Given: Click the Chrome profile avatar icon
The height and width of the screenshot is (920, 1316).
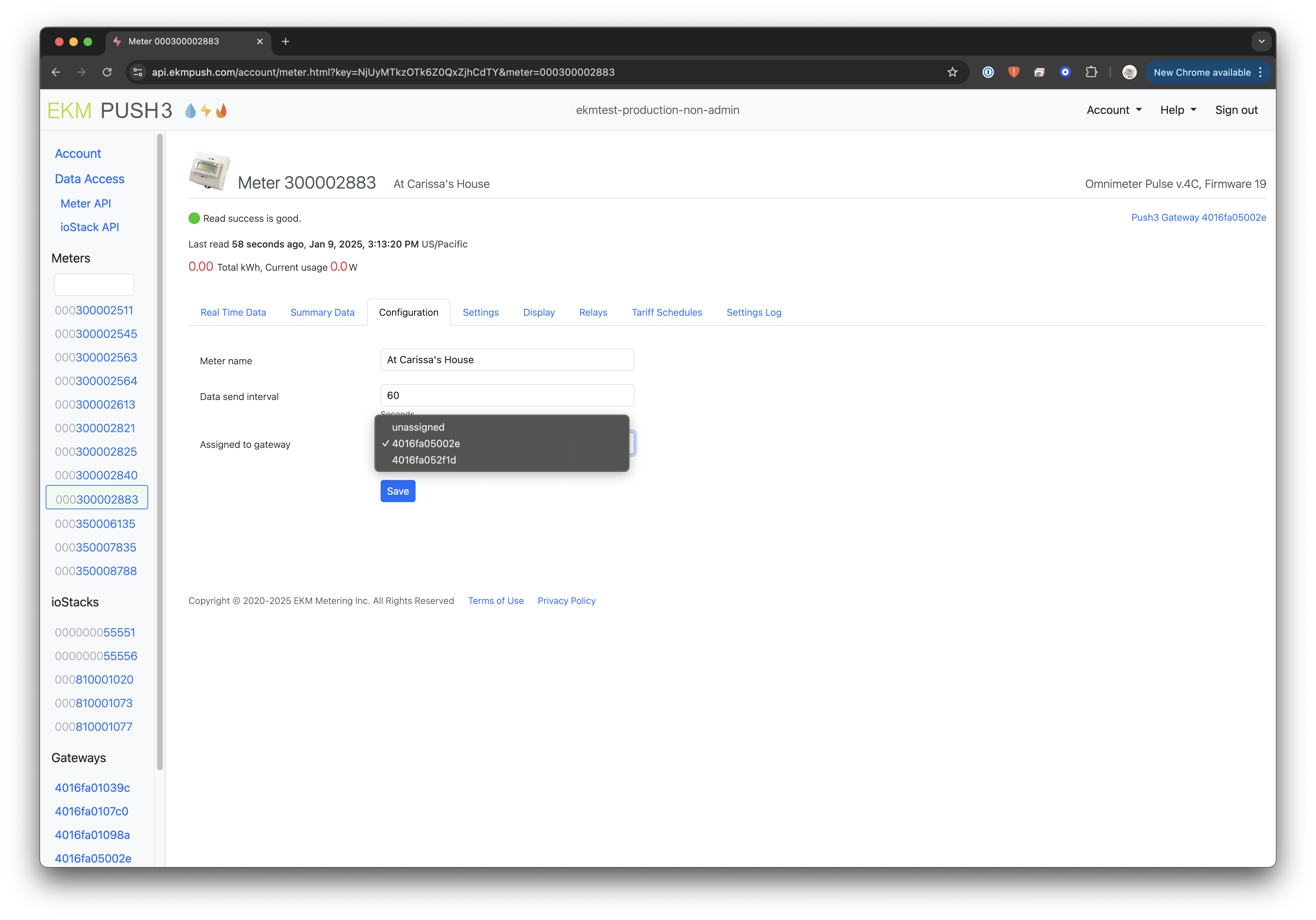Looking at the screenshot, I should point(1129,72).
